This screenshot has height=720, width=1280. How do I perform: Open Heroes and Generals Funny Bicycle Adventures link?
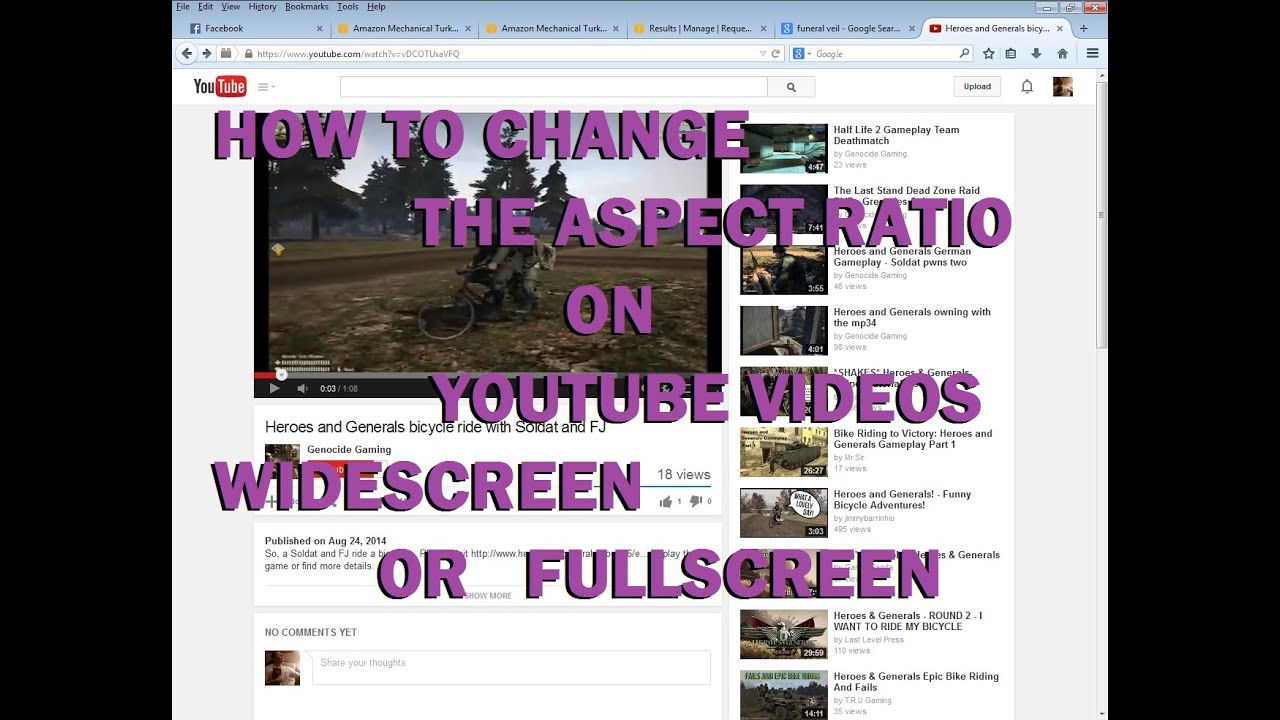tap(902, 499)
